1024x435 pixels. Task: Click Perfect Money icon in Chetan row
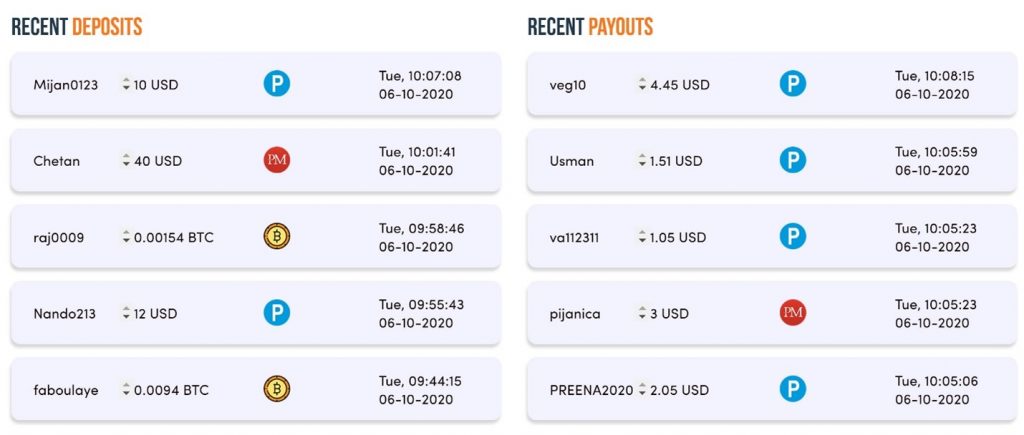pyautogui.click(x=276, y=160)
